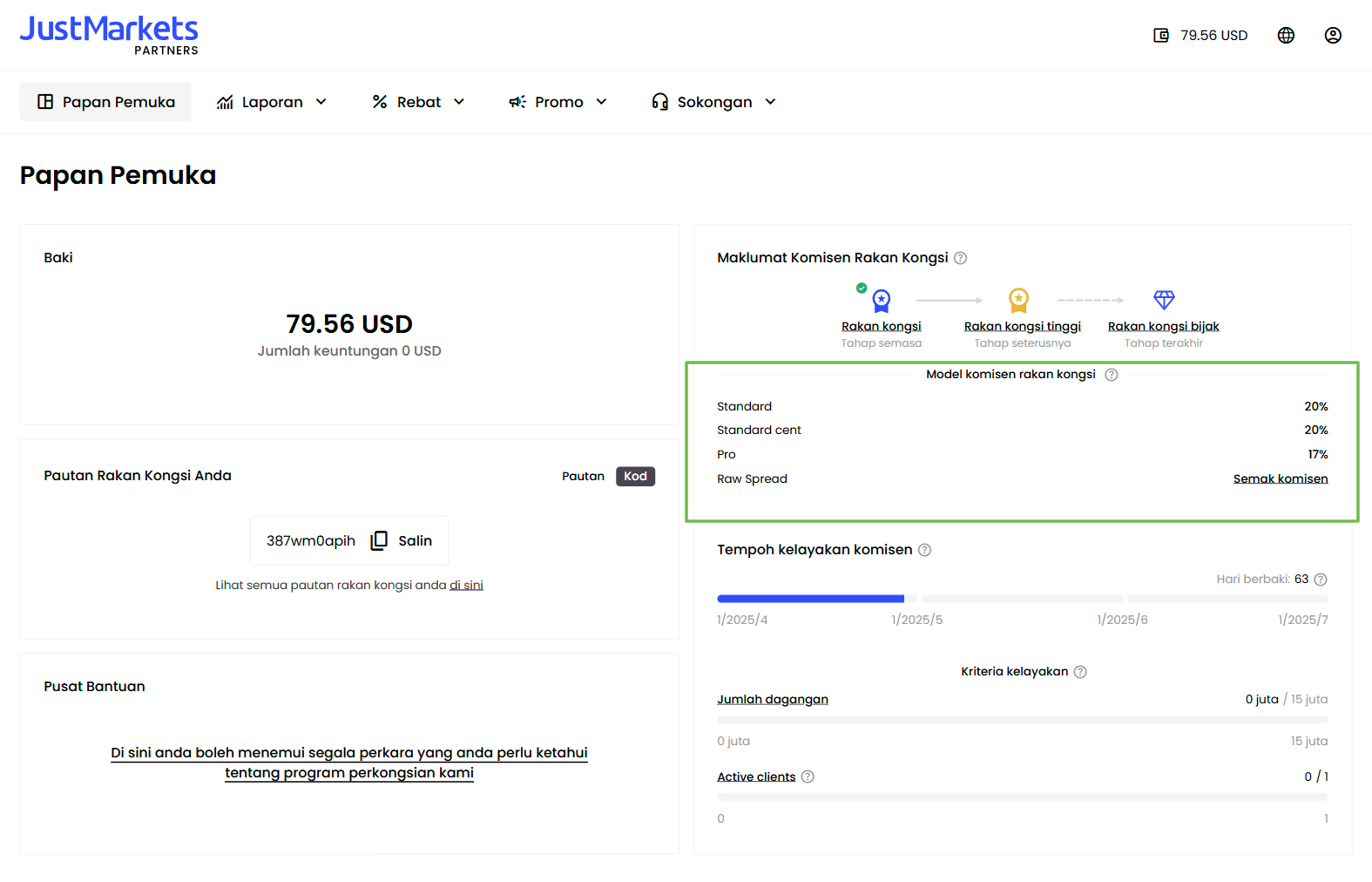Click the Semak komisen link
This screenshot has width=1372, height=882.
(x=1281, y=479)
